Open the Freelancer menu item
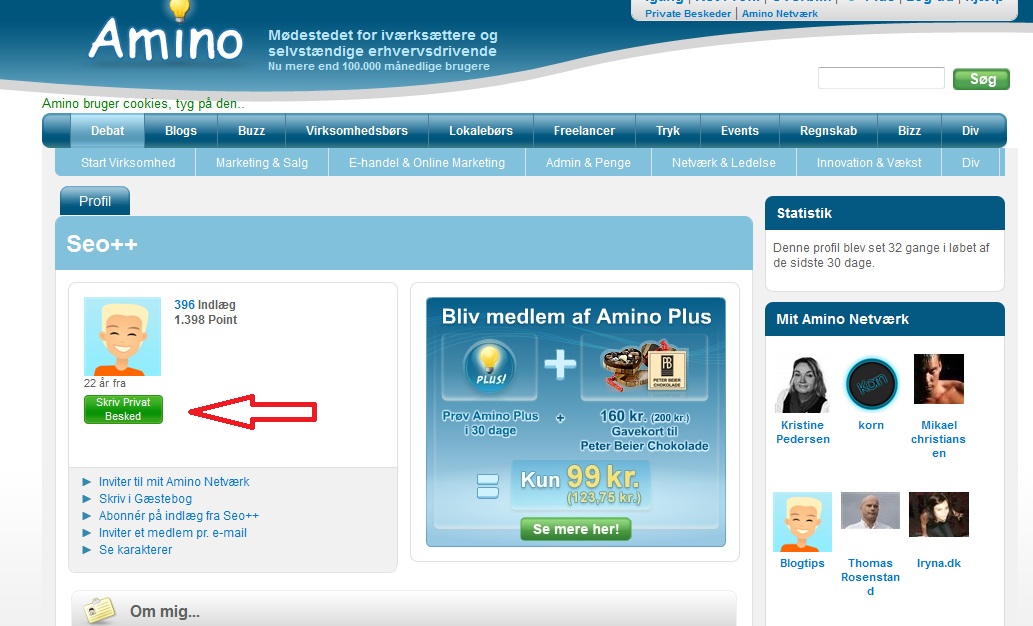The image size is (1033, 626). tap(584, 130)
